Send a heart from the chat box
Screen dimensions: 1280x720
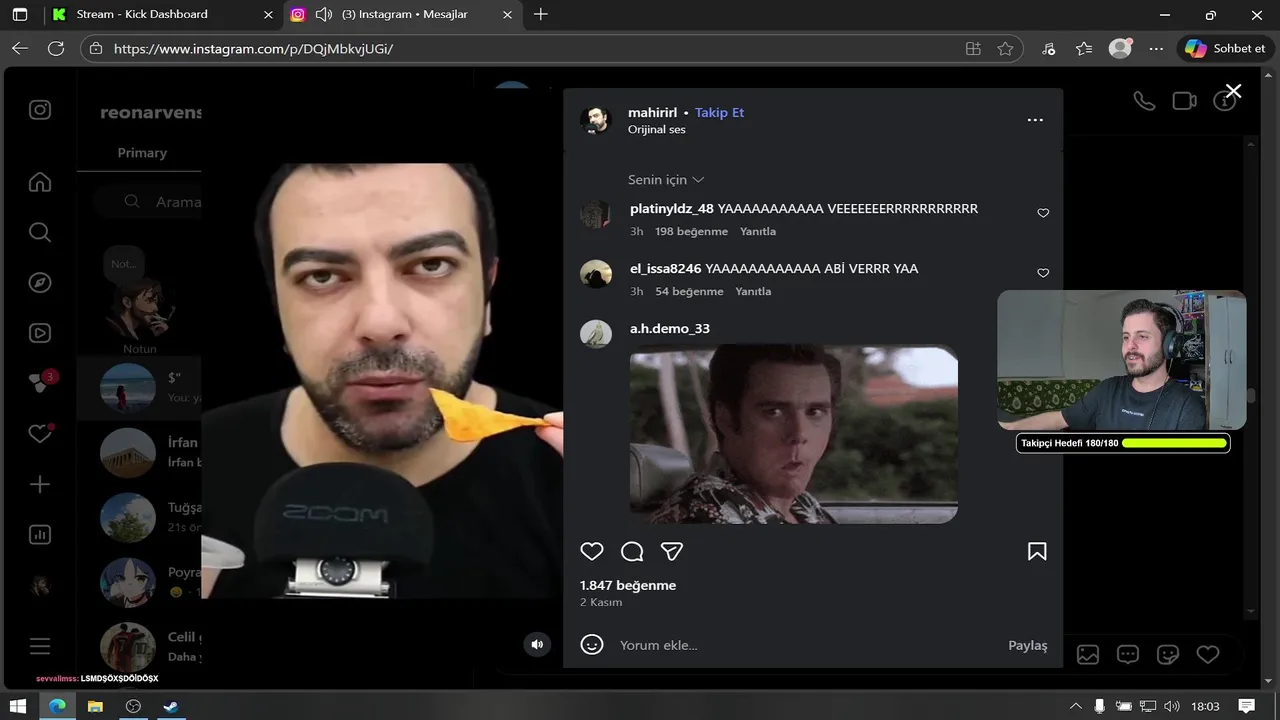(x=1208, y=655)
